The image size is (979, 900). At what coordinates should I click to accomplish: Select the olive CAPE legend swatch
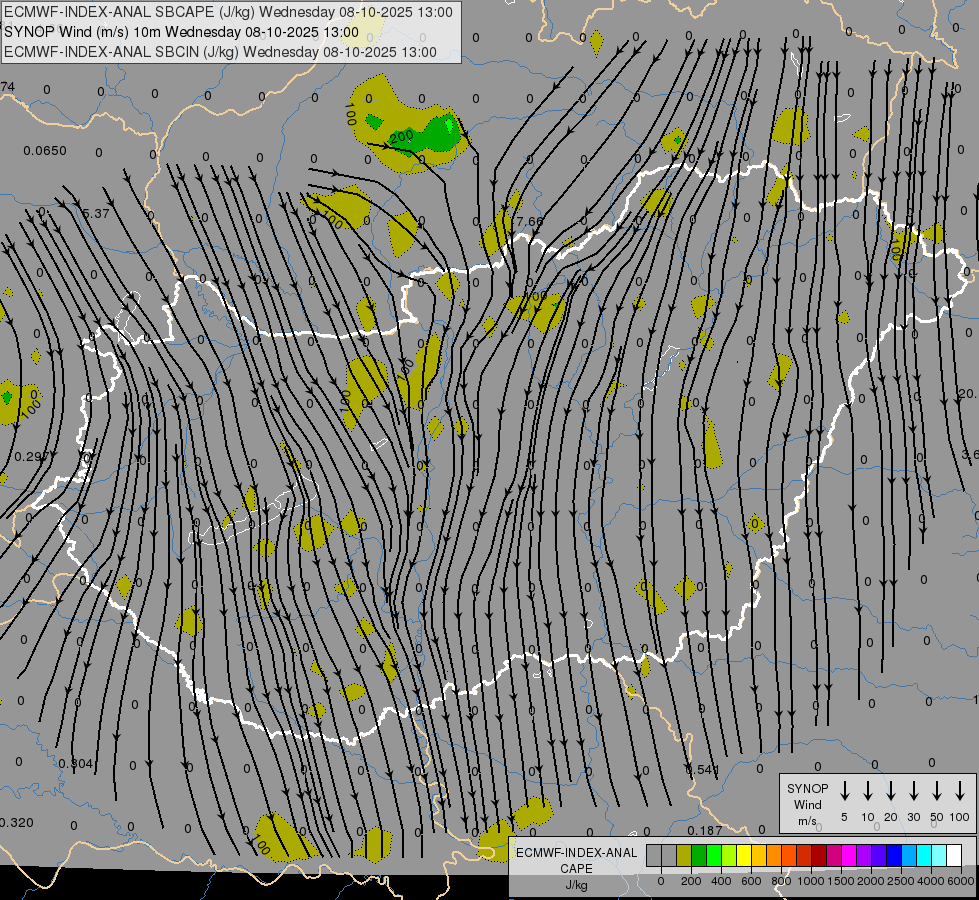tap(684, 856)
